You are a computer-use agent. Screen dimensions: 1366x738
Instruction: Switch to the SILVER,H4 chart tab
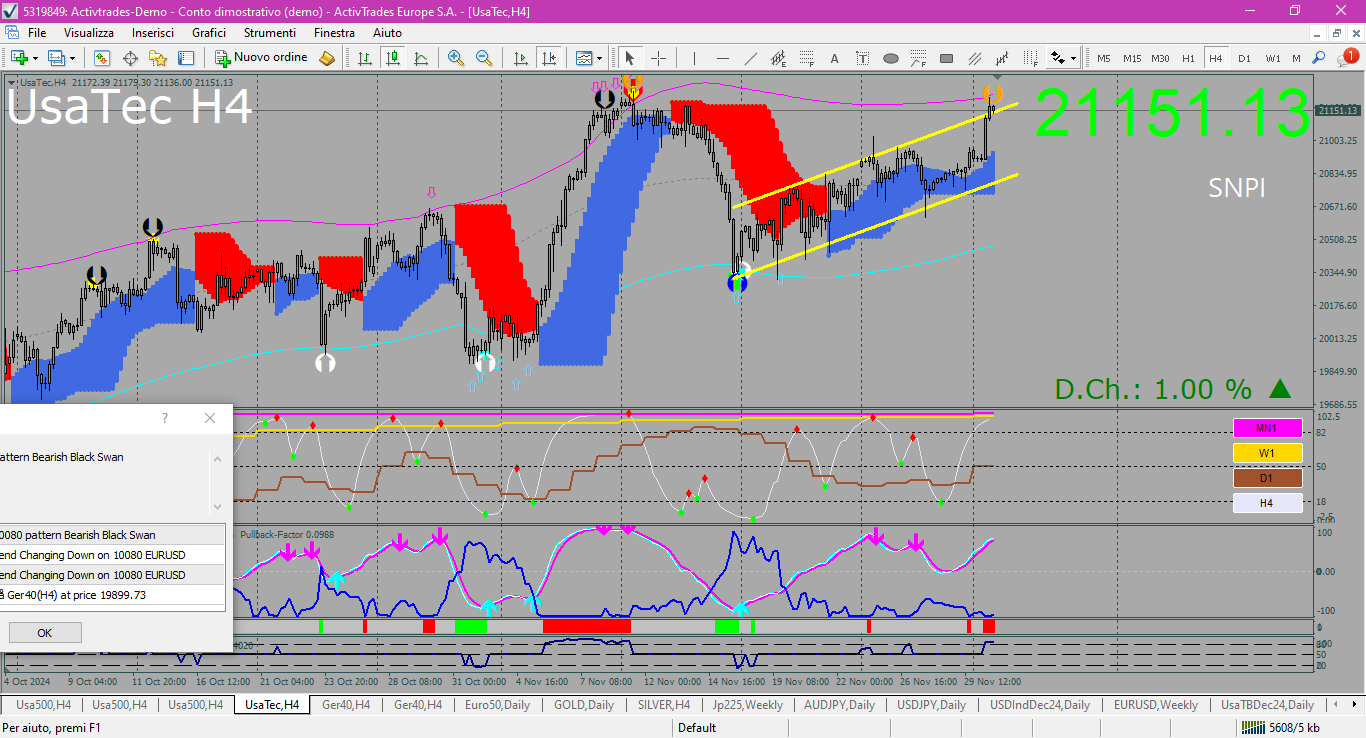(x=663, y=705)
